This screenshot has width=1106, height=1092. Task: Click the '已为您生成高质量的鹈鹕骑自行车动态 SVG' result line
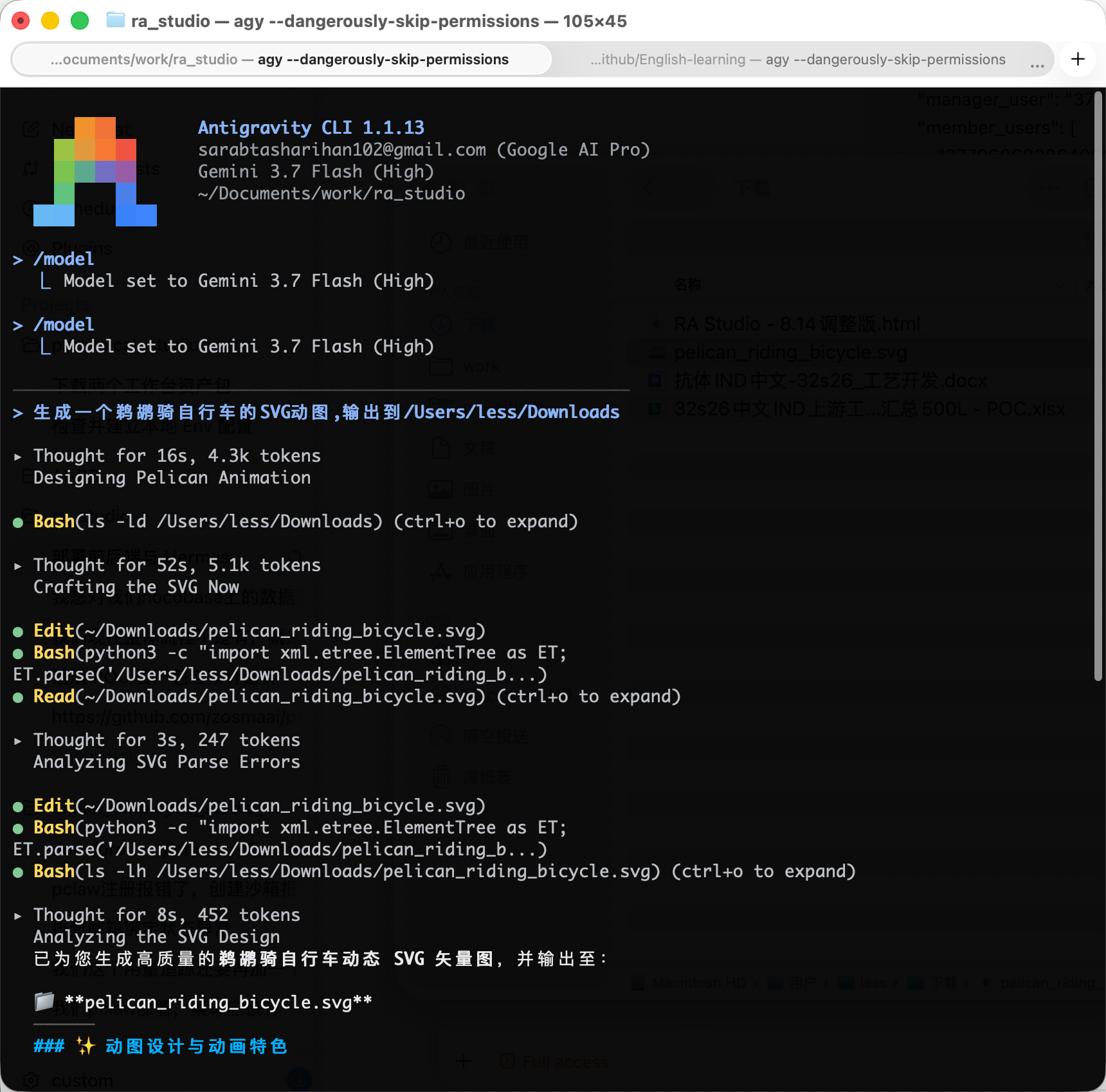click(x=321, y=959)
